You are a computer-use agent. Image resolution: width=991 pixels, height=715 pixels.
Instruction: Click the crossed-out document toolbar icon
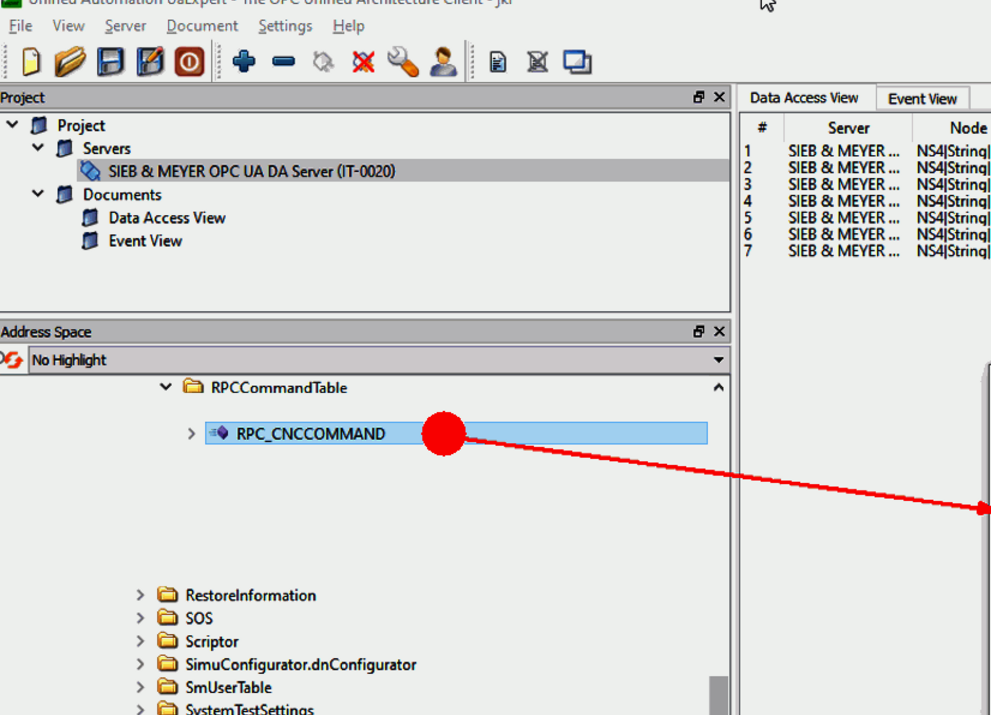click(537, 62)
